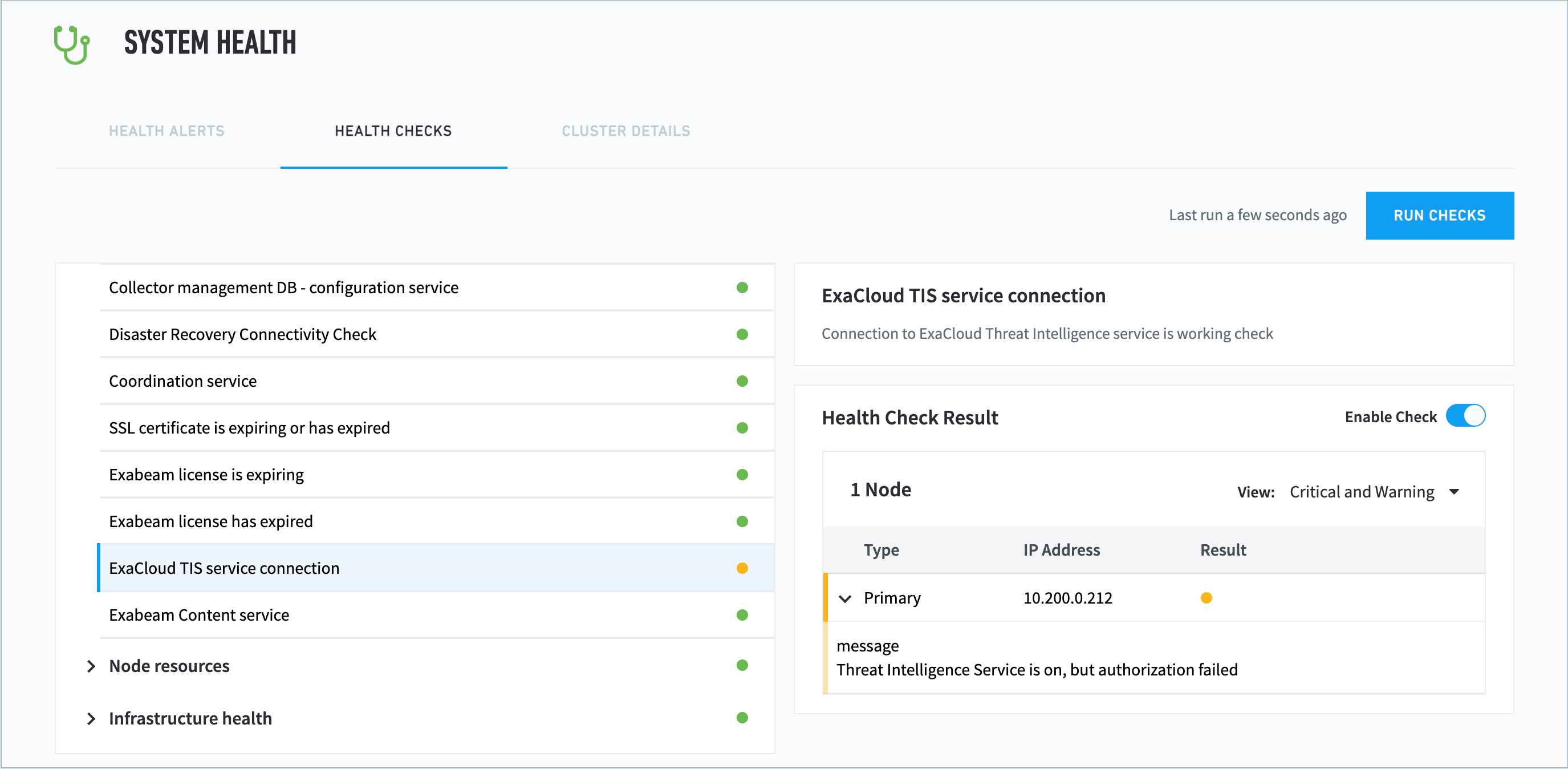This screenshot has height=769, width=1568.
Task: Click the ExaCloud TIS service connection detail heading
Action: click(x=963, y=296)
